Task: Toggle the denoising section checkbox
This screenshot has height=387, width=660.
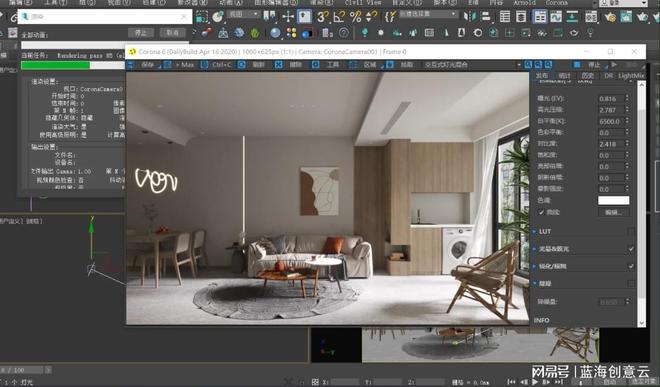Action: [x=631, y=283]
